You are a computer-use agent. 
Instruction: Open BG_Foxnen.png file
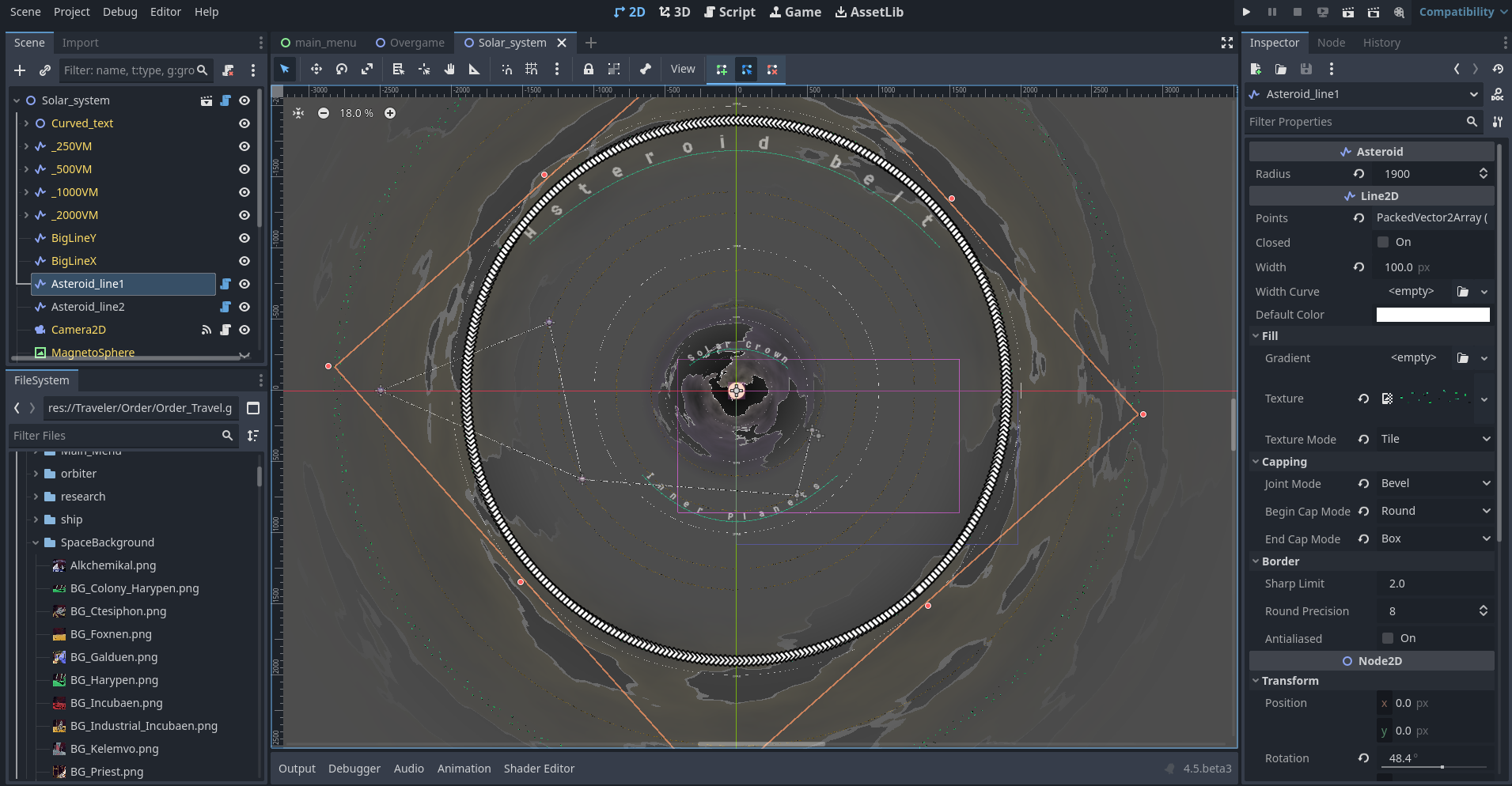(x=110, y=634)
